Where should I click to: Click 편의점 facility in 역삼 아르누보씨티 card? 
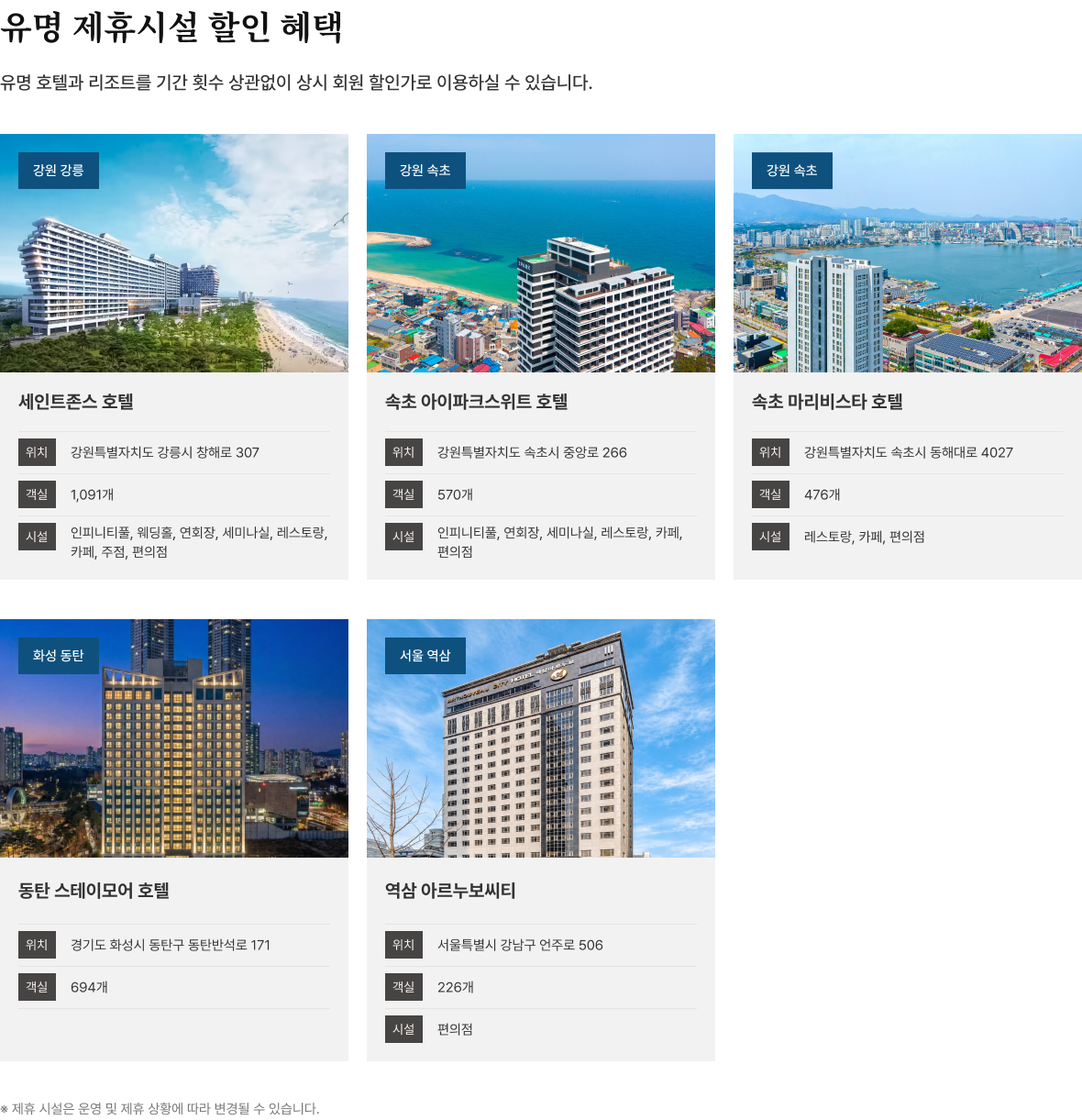pyautogui.click(x=456, y=1029)
